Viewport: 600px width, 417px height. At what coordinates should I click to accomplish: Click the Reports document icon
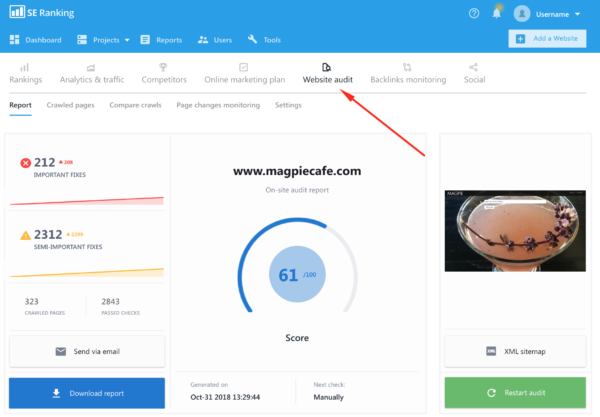[145, 40]
